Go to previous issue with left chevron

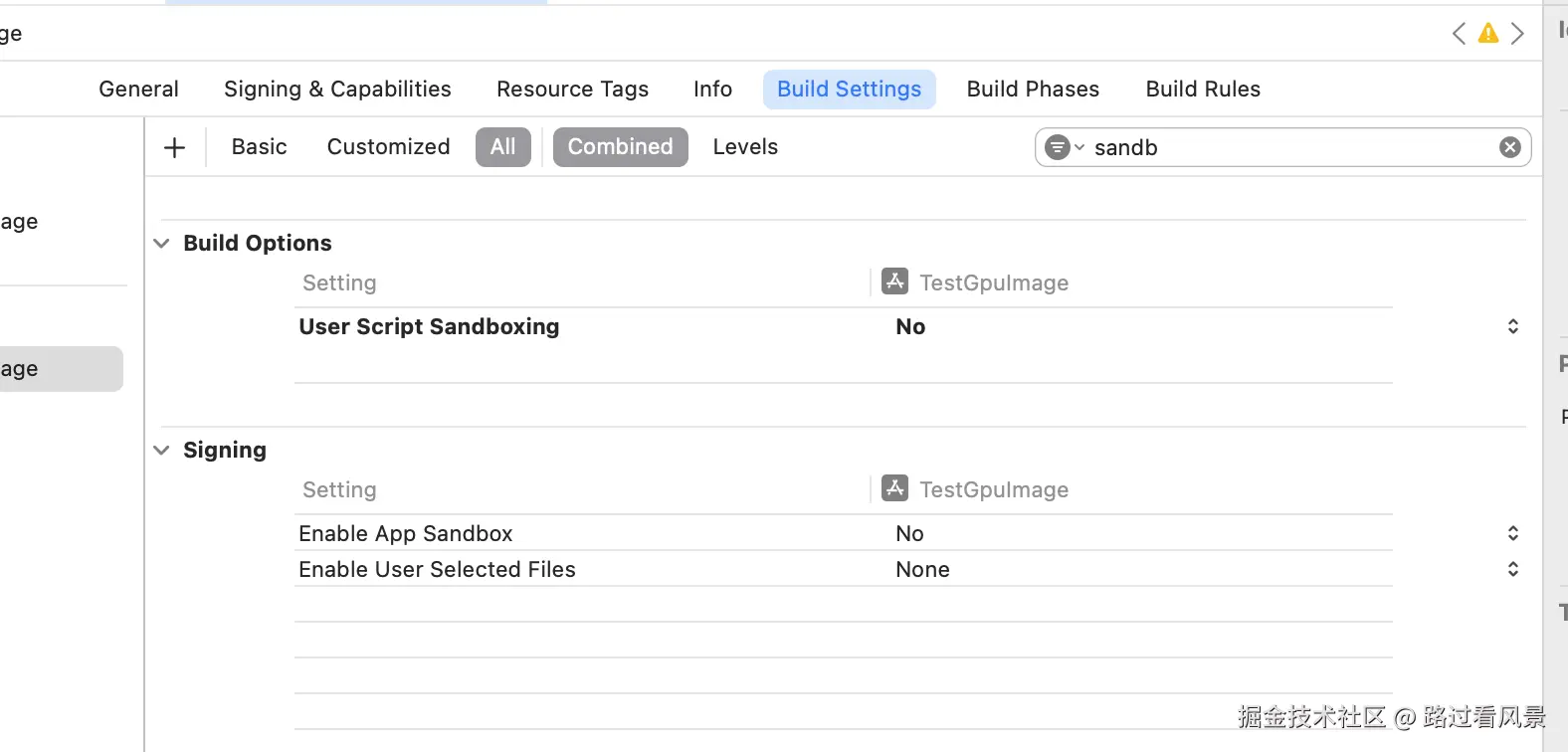[x=1459, y=34]
